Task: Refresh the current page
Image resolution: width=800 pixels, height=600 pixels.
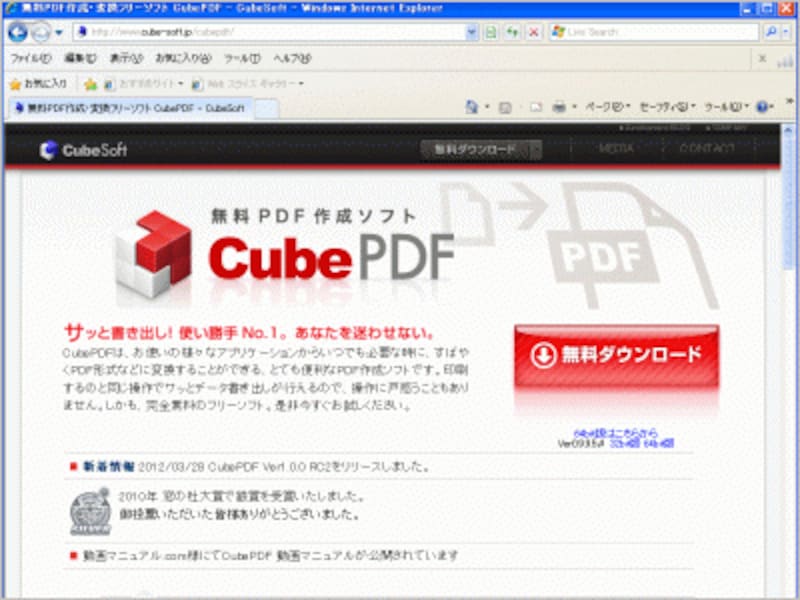Action: pyautogui.click(x=512, y=31)
